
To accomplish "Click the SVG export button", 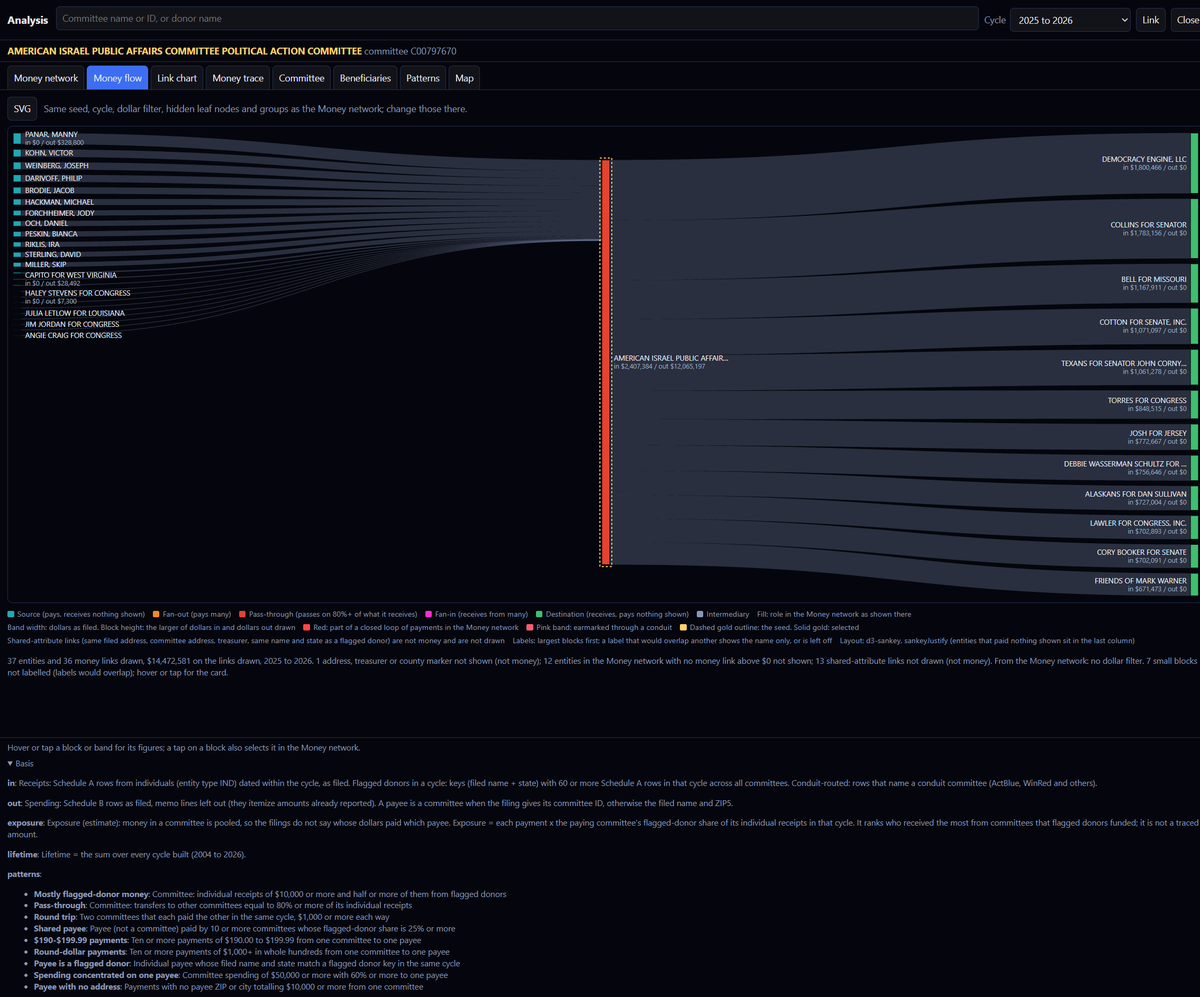I will [22, 108].
